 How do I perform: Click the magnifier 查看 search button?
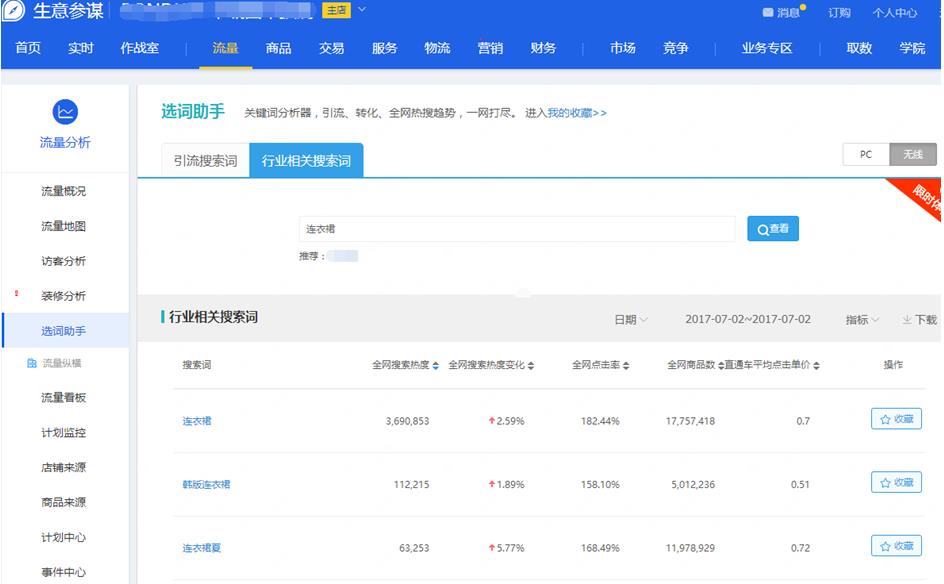click(x=773, y=229)
